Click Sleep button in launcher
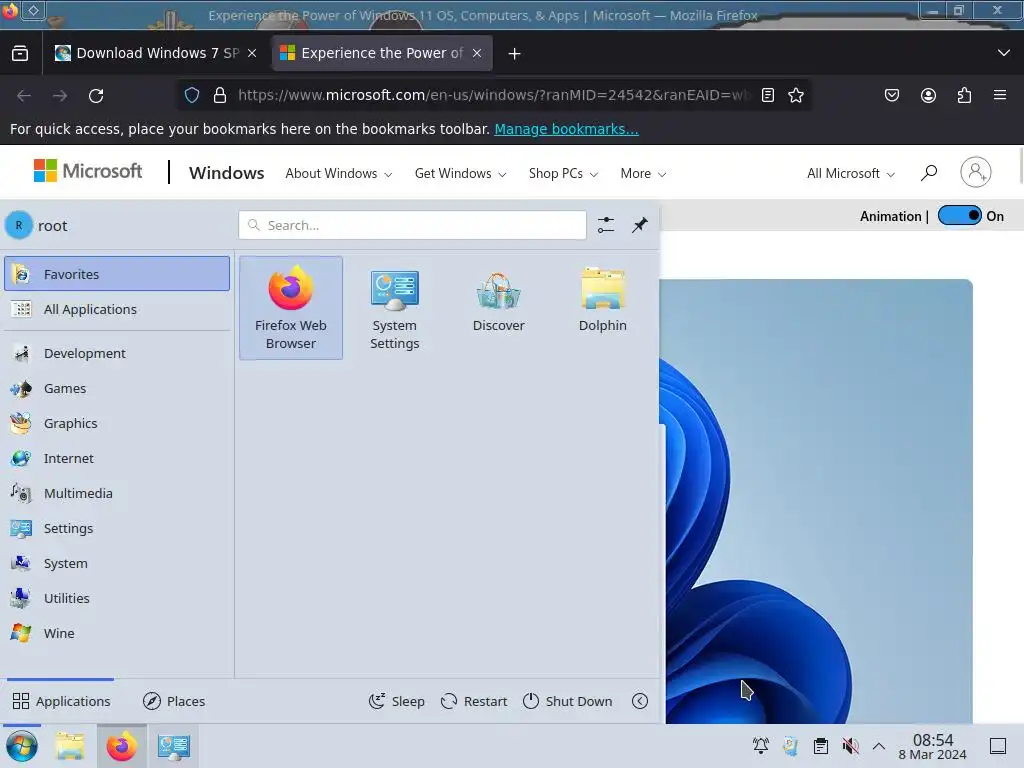This screenshot has width=1024, height=768. click(x=396, y=701)
